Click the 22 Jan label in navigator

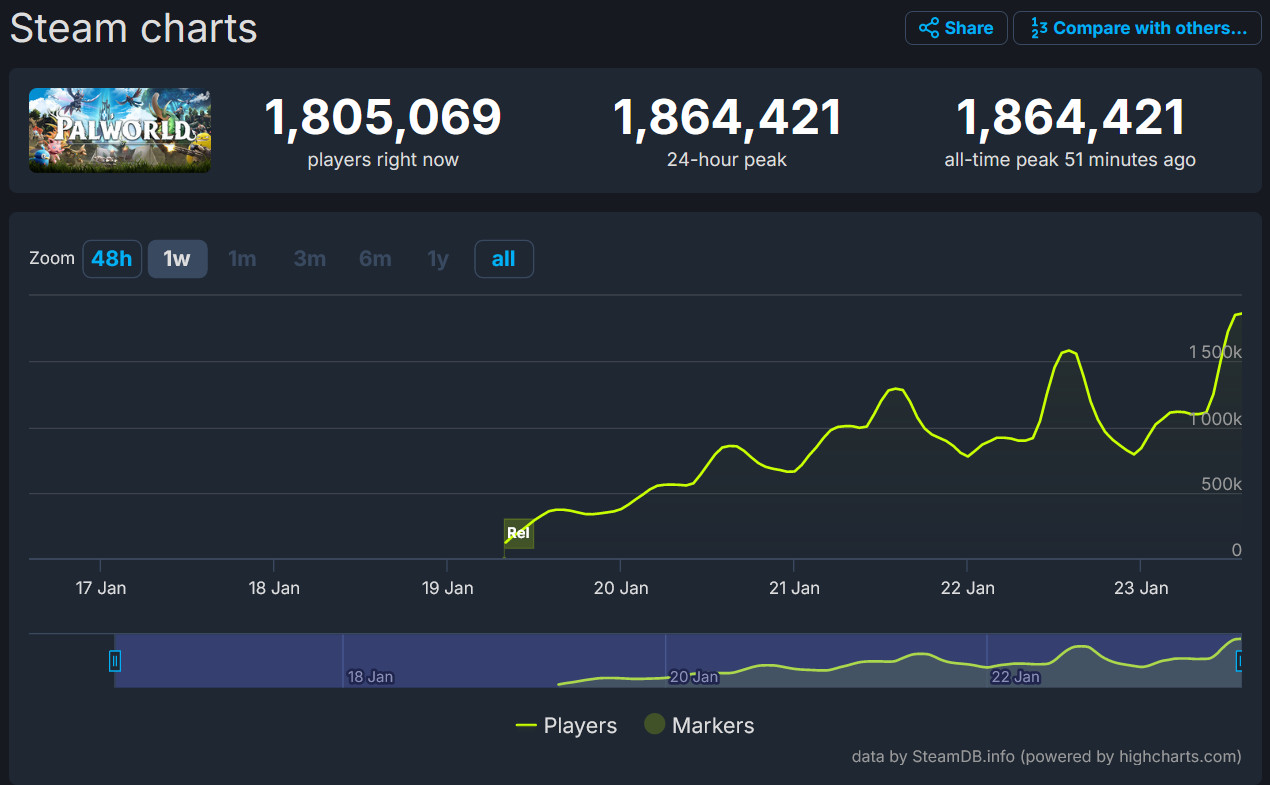coord(1015,677)
